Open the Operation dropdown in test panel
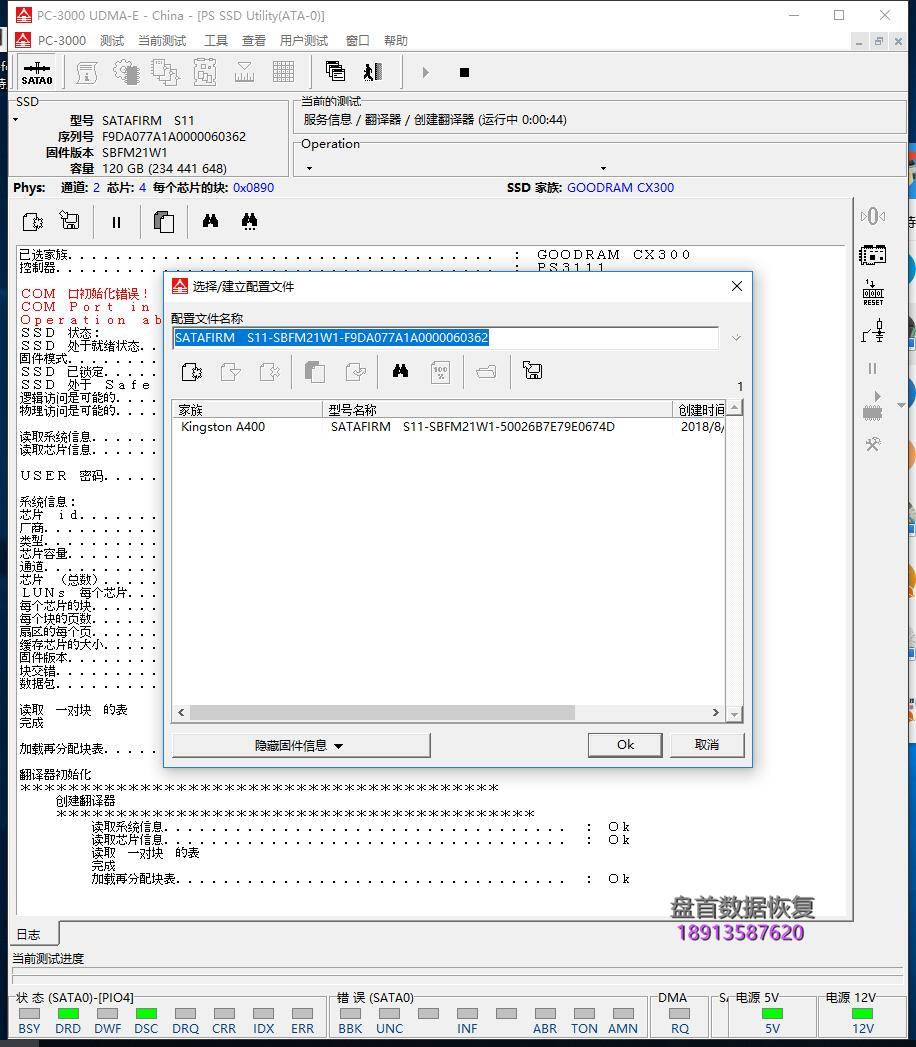 [601, 168]
